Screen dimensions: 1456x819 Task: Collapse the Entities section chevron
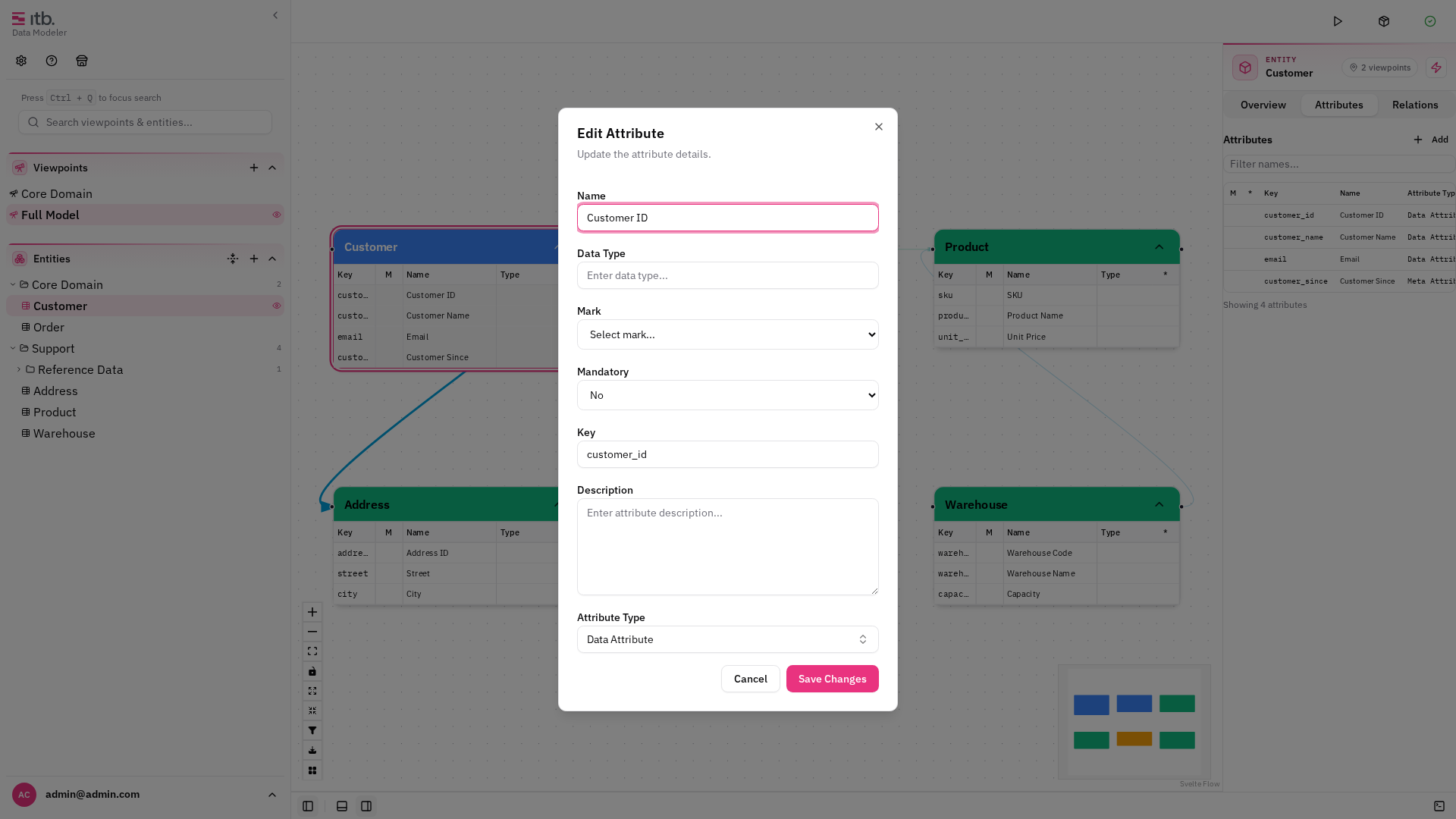[x=272, y=259]
